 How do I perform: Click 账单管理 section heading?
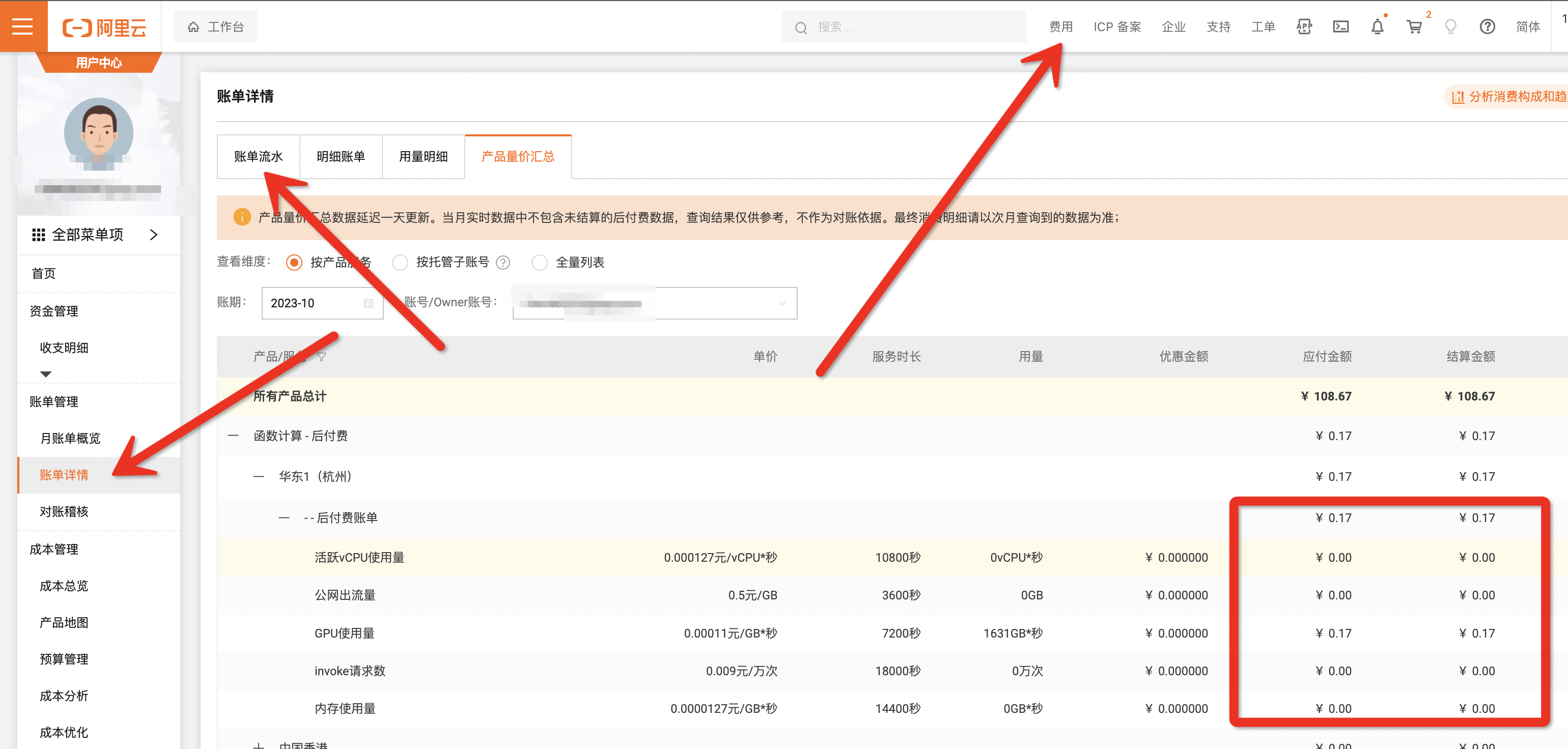pyautogui.click(x=53, y=401)
